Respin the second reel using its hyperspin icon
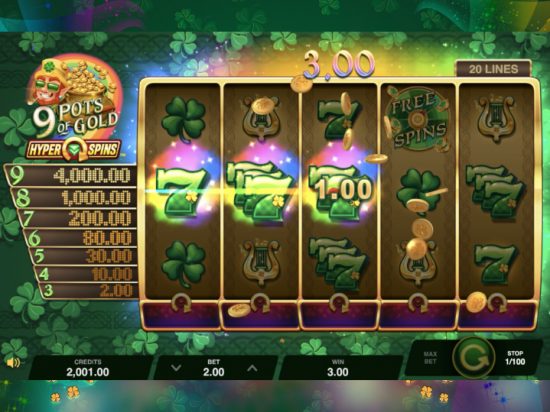The image size is (550, 412). pos(260,303)
